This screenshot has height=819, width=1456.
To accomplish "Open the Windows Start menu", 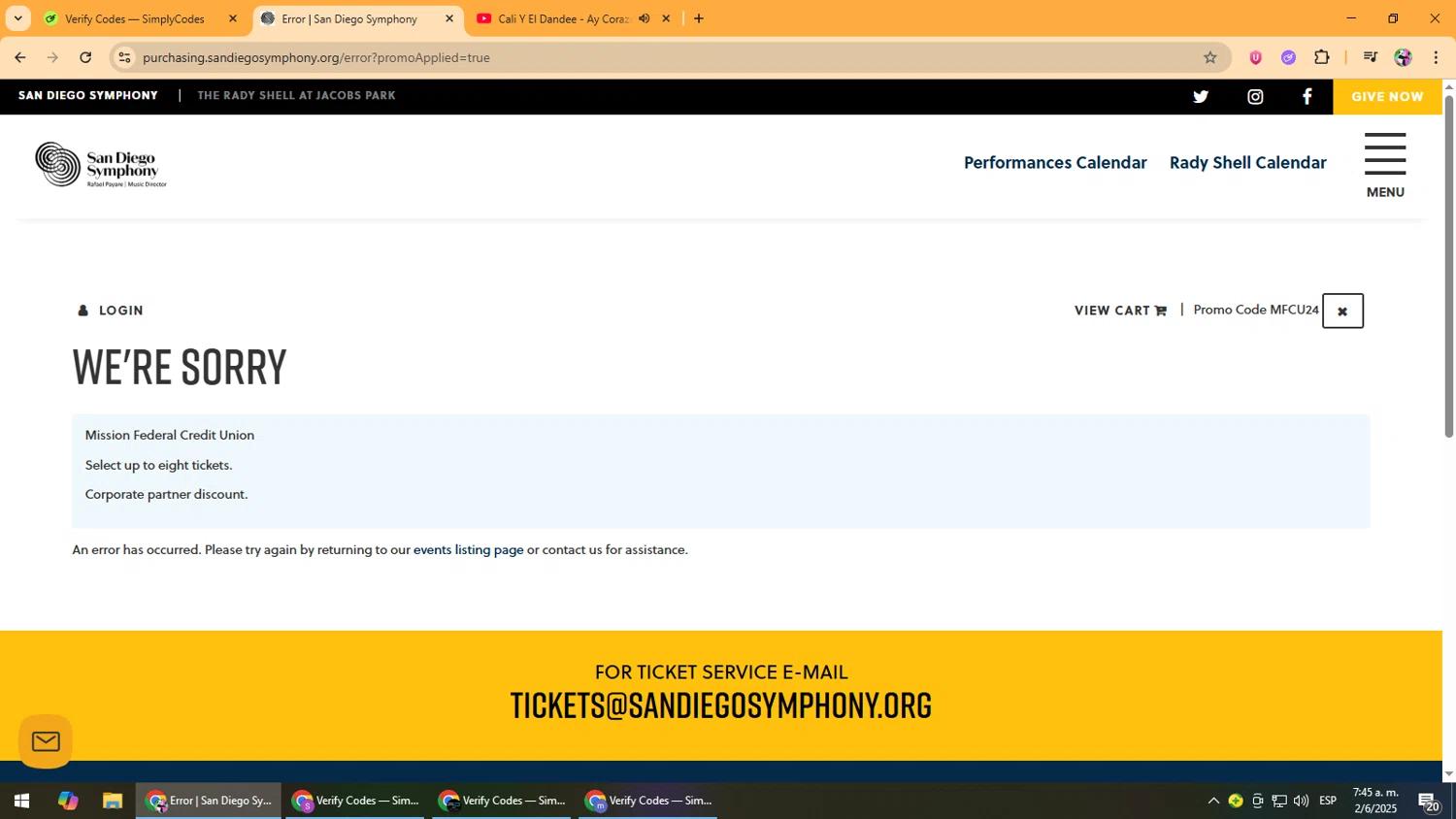I will pyautogui.click(x=21, y=801).
